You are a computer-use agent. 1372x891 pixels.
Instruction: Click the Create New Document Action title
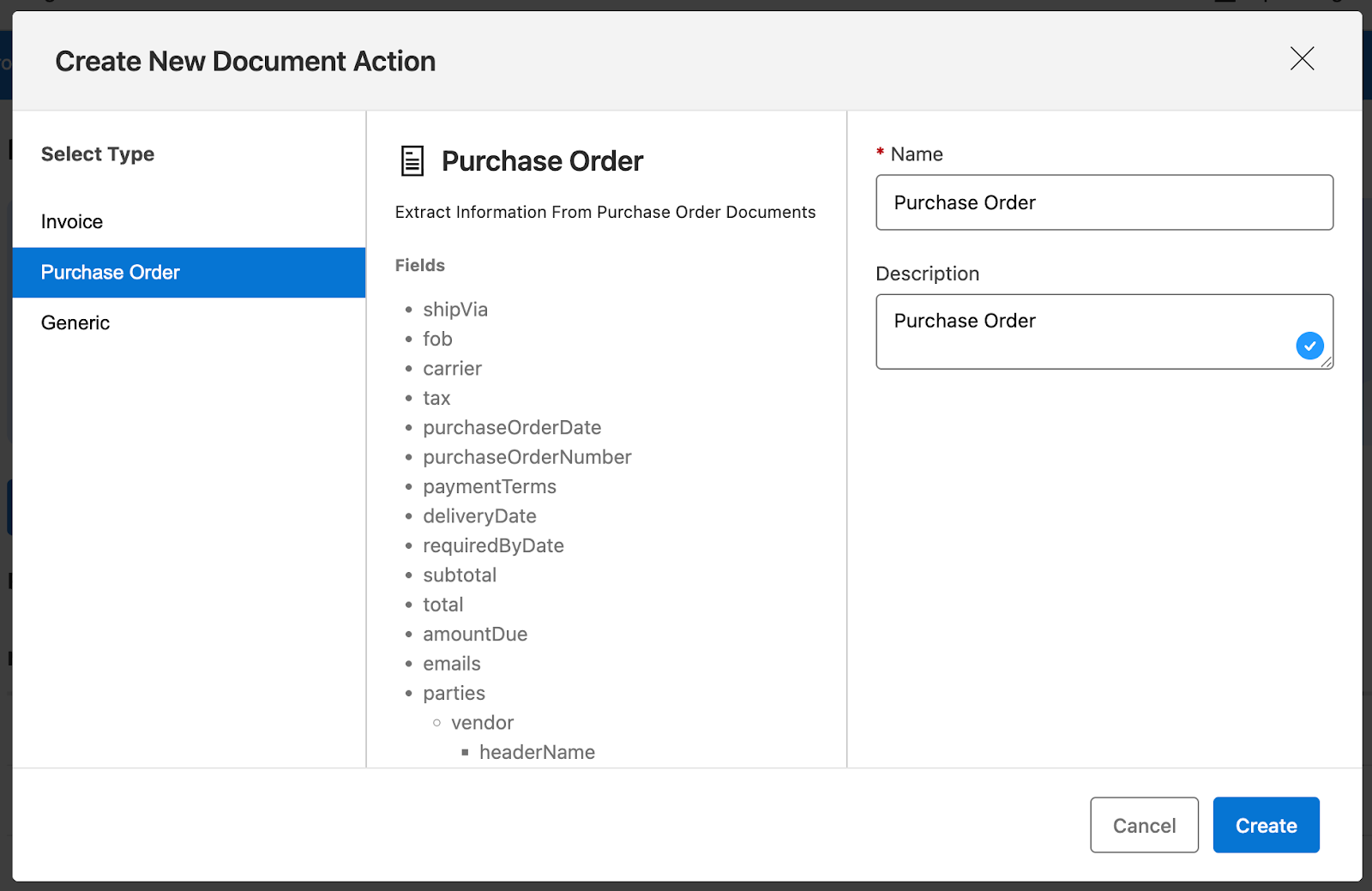click(x=244, y=61)
